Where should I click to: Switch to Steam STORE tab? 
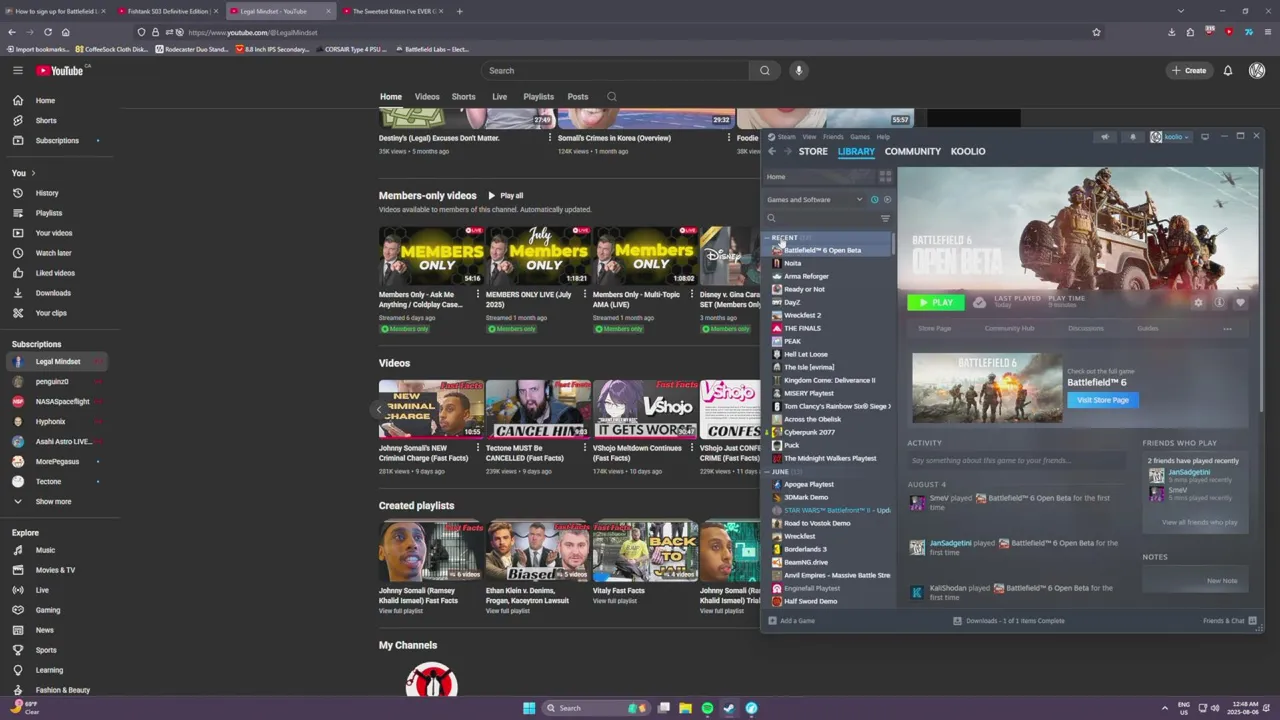(x=813, y=151)
